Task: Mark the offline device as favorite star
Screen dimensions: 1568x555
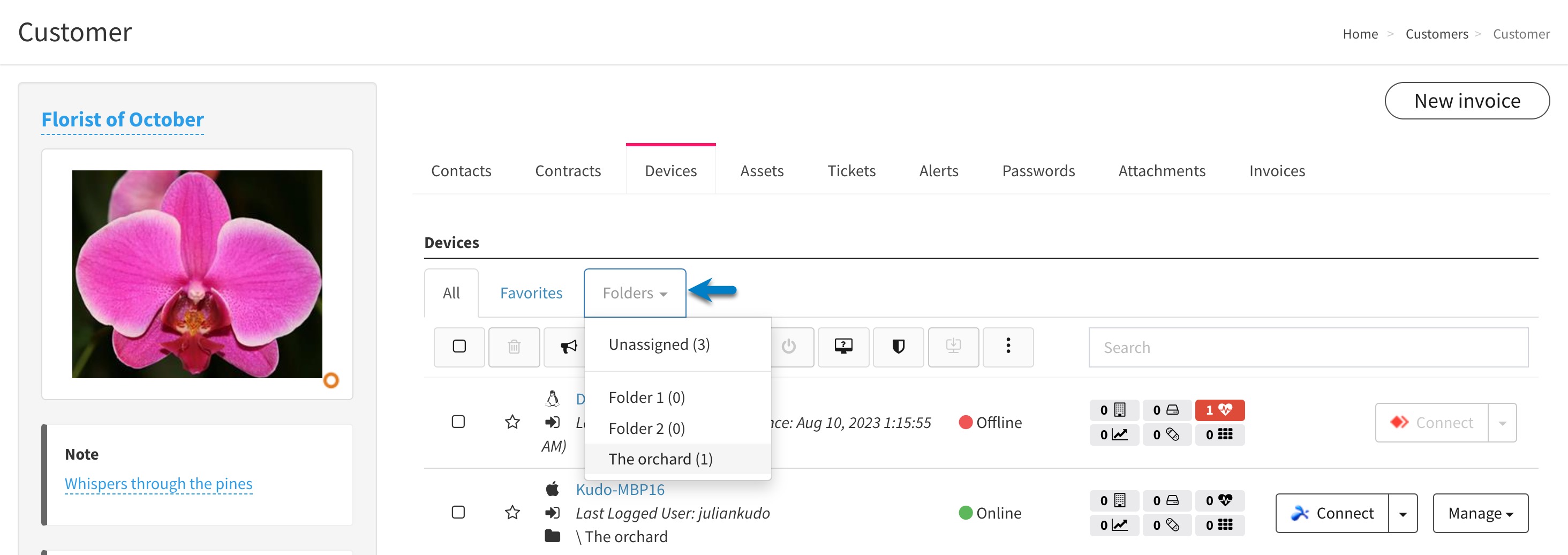Action: point(512,422)
